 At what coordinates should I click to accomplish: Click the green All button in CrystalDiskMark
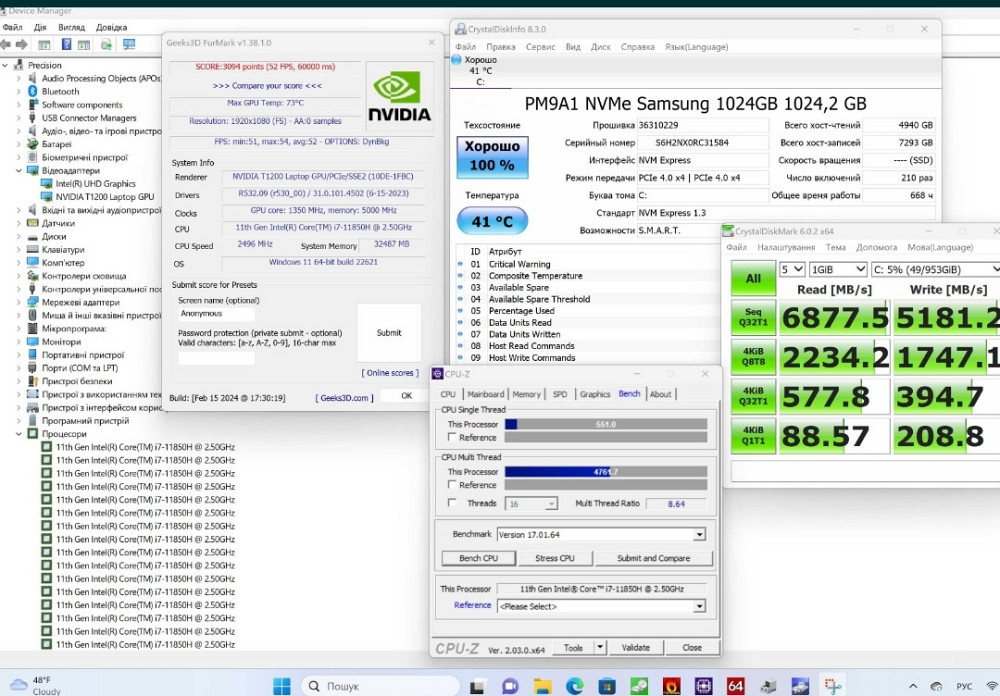pos(752,279)
